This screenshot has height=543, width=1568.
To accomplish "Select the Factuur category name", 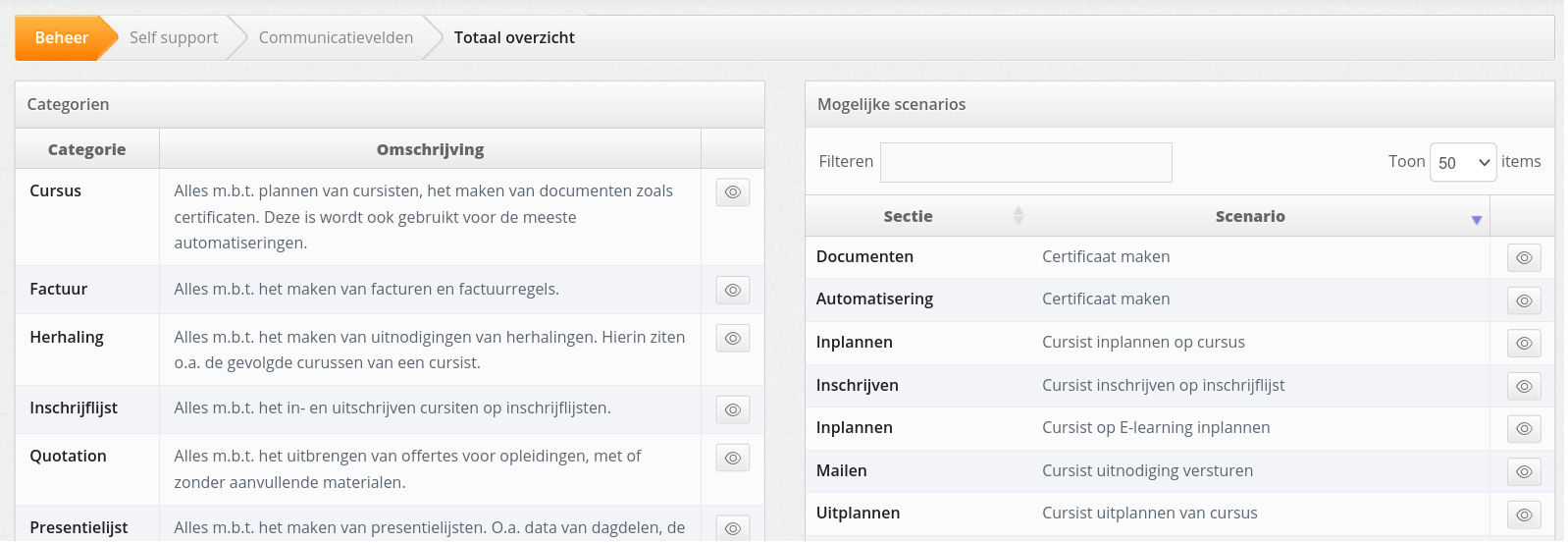I will tap(58, 289).
